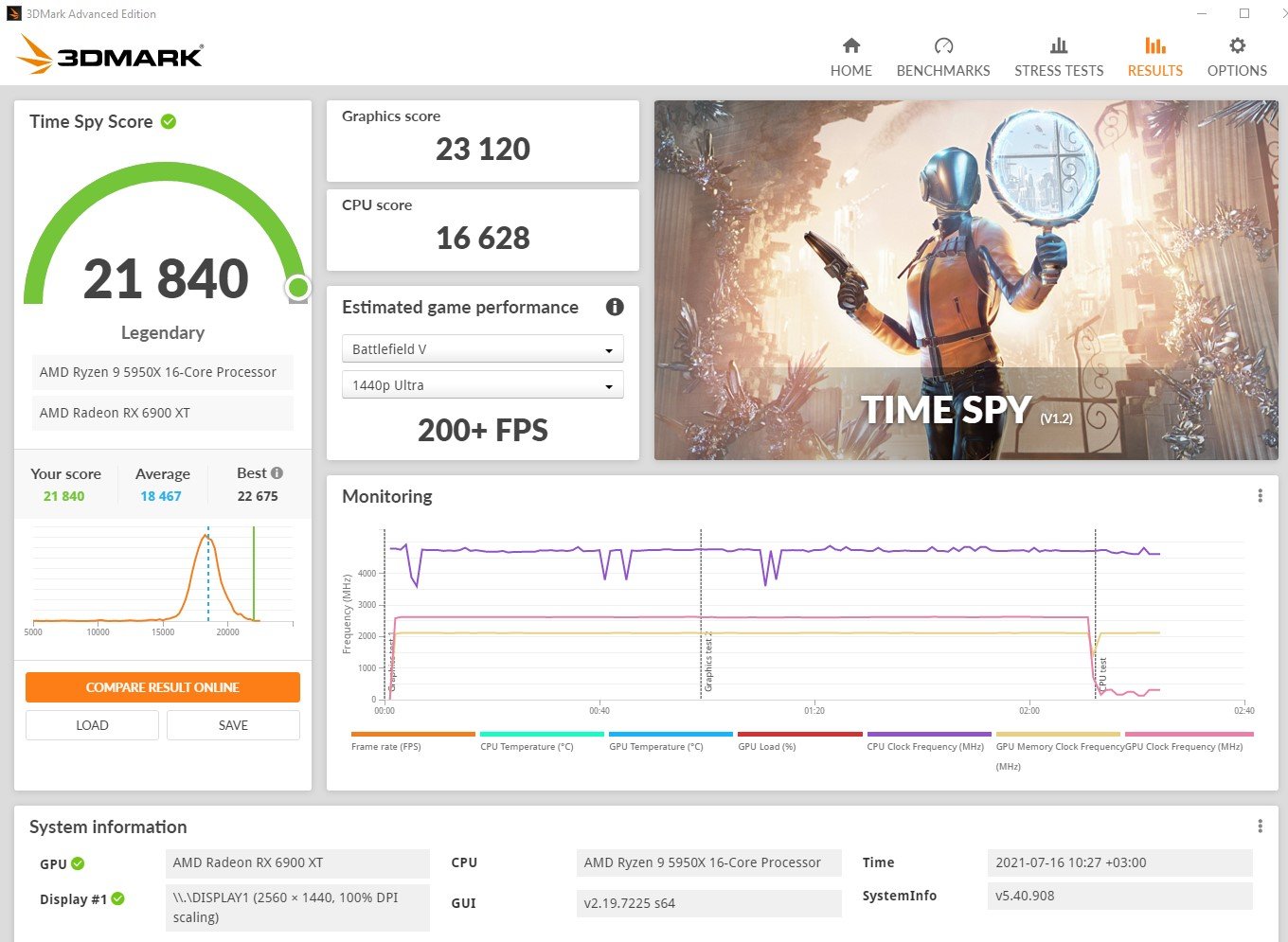Click the GPU field in System information
The width and height of the screenshot is (1288, 942).
click(x=297, y=862)
